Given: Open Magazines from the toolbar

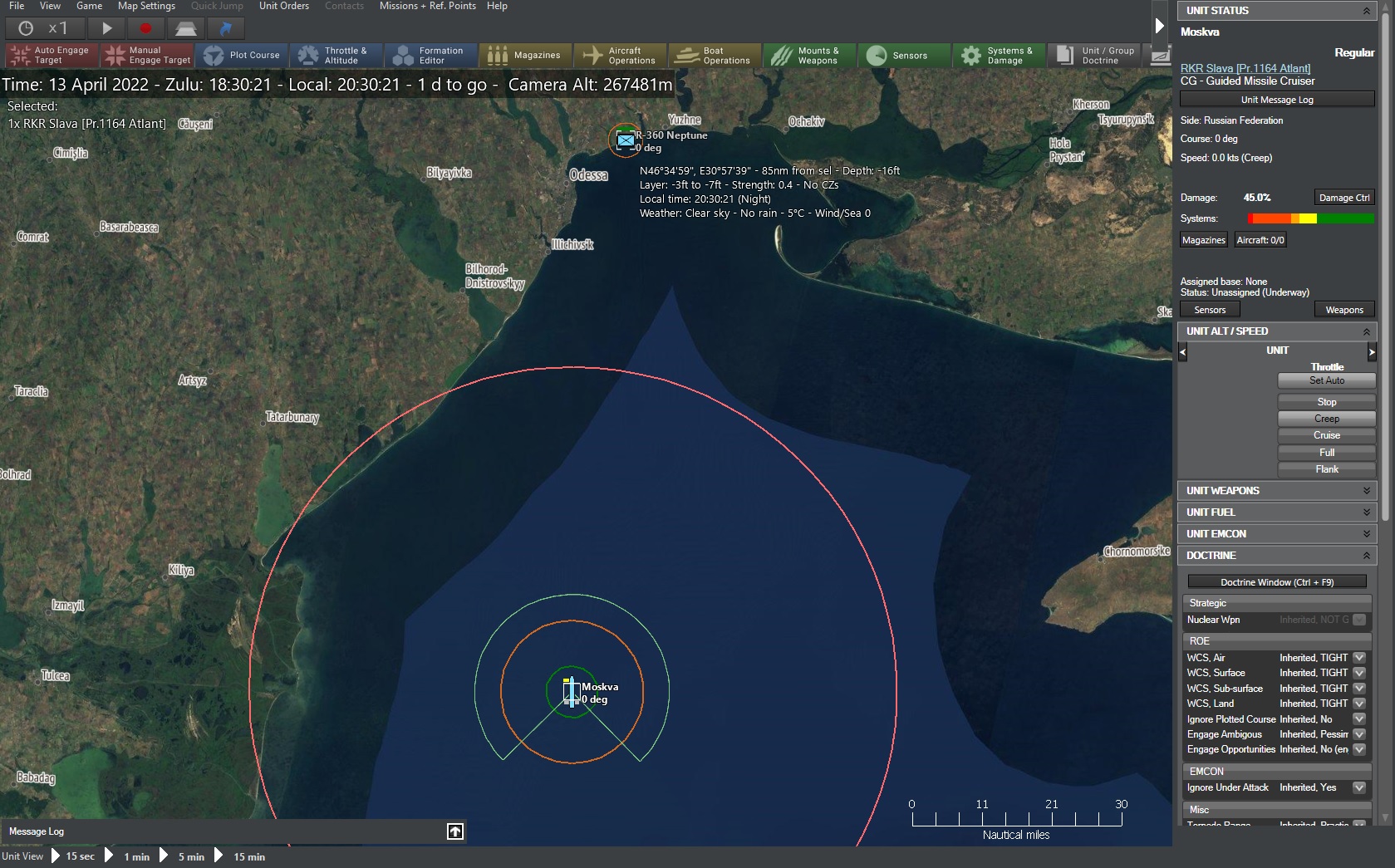Looking at the screenshot, I should [526, 56].
